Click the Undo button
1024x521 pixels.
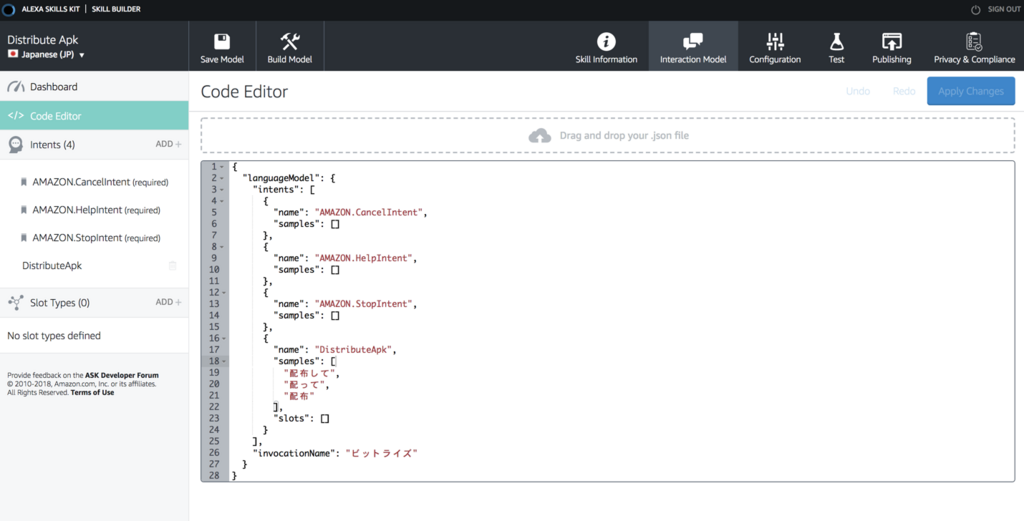coord(857,91)
